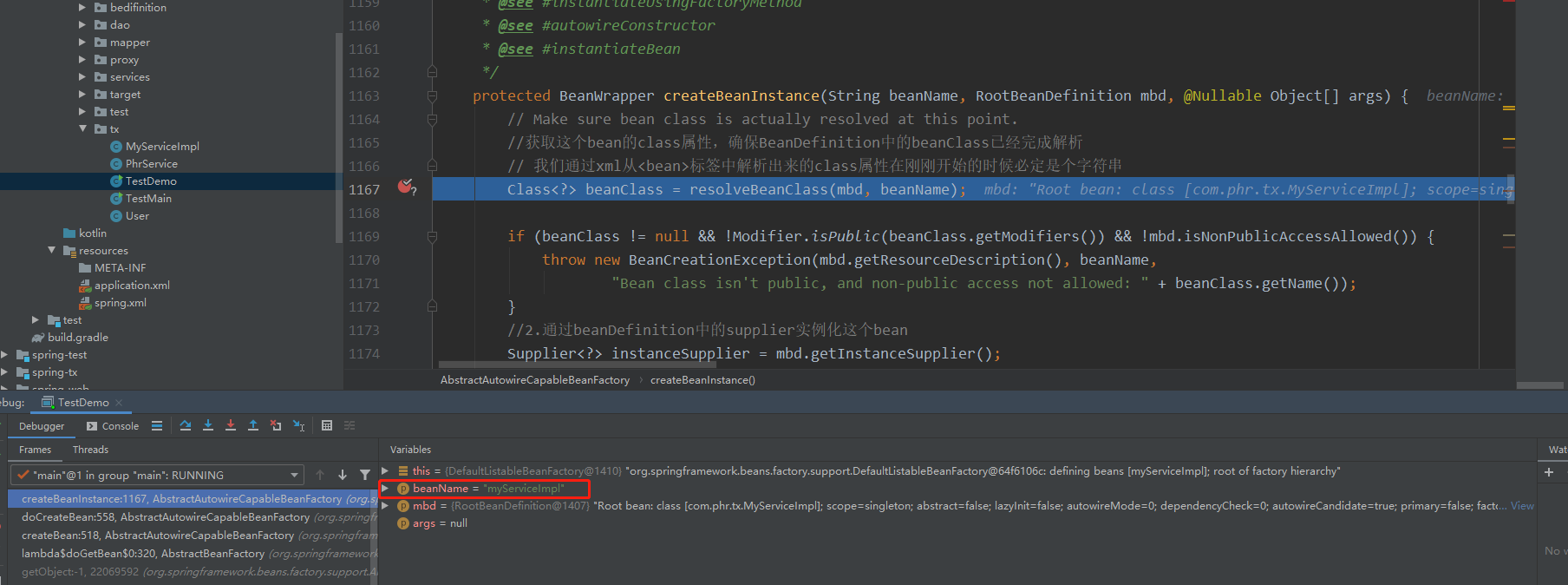Collapse the tx folder
This screenshot has width=1568, height=585.
coord(82,128)
